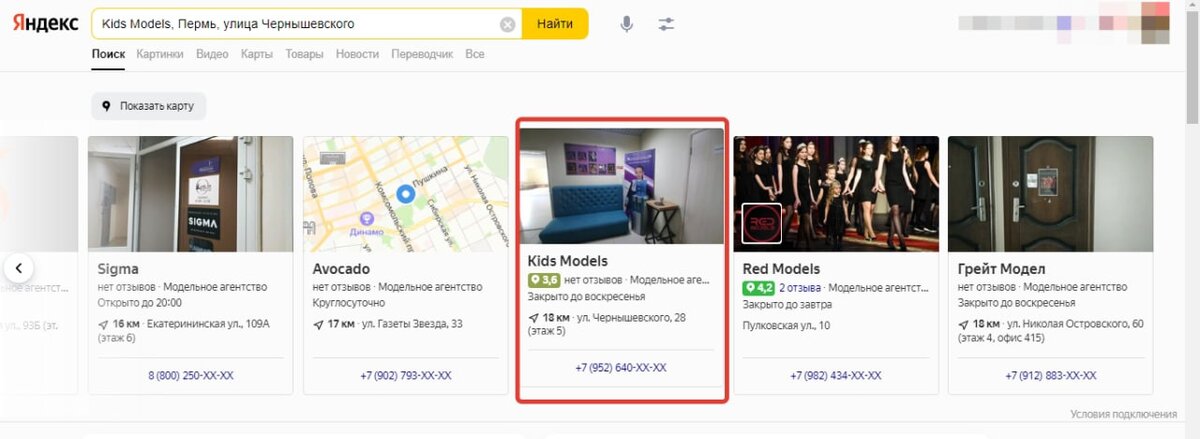Click the yellow Найти search button
The width and height of the screenshot is (1200, 439).
pyautogui.click(x=555, y=24)
